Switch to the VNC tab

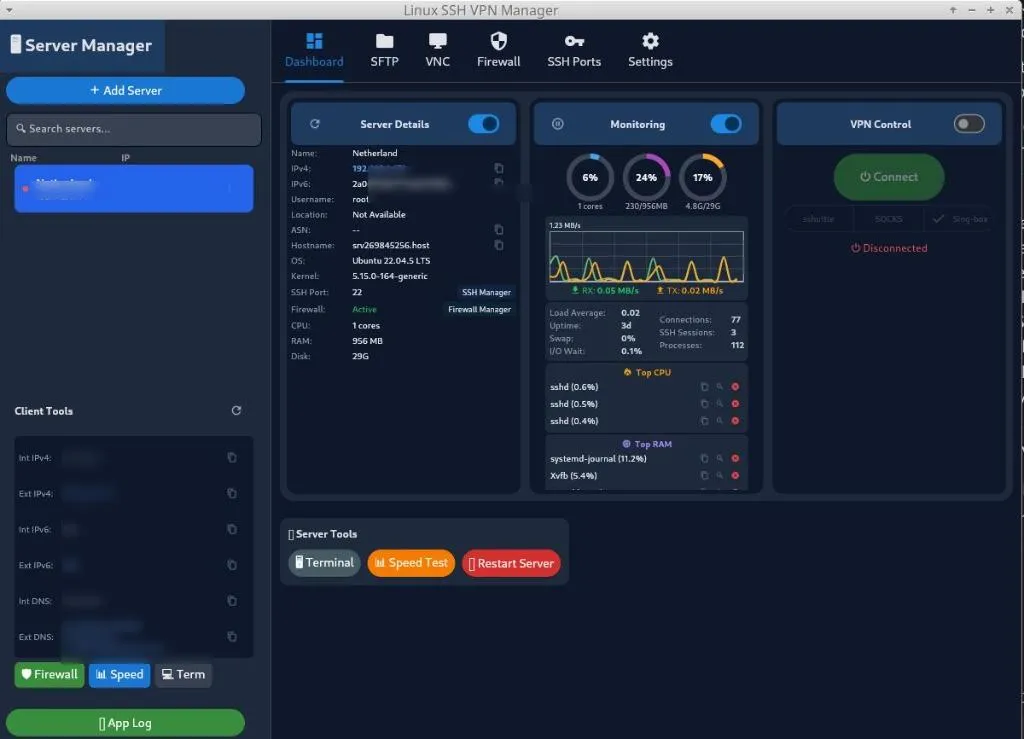click(x=438, y=51)
